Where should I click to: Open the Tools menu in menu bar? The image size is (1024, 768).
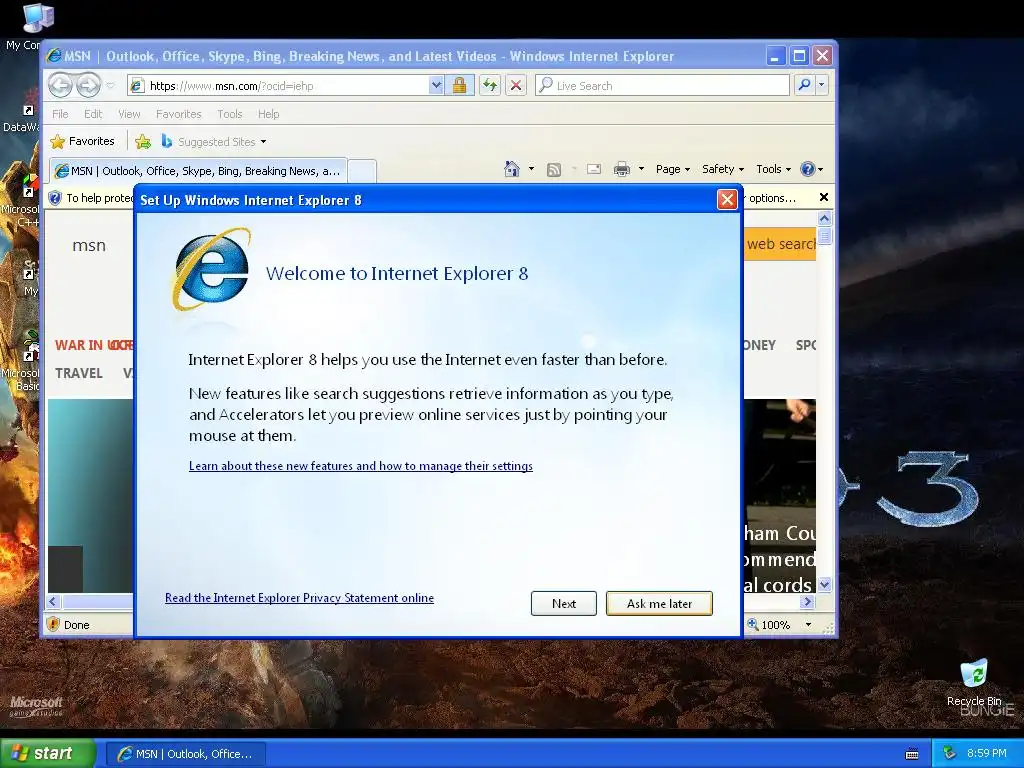tap(230, 114)
